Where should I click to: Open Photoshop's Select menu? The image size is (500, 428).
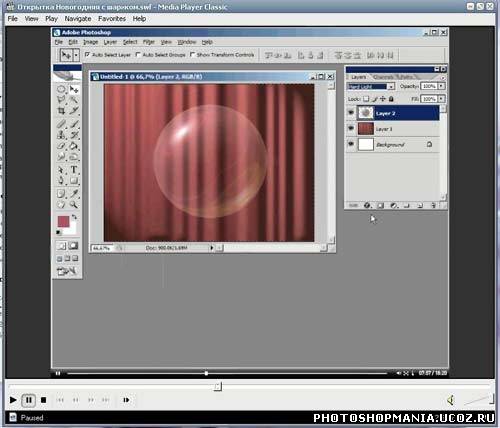[x=130, y=42]
